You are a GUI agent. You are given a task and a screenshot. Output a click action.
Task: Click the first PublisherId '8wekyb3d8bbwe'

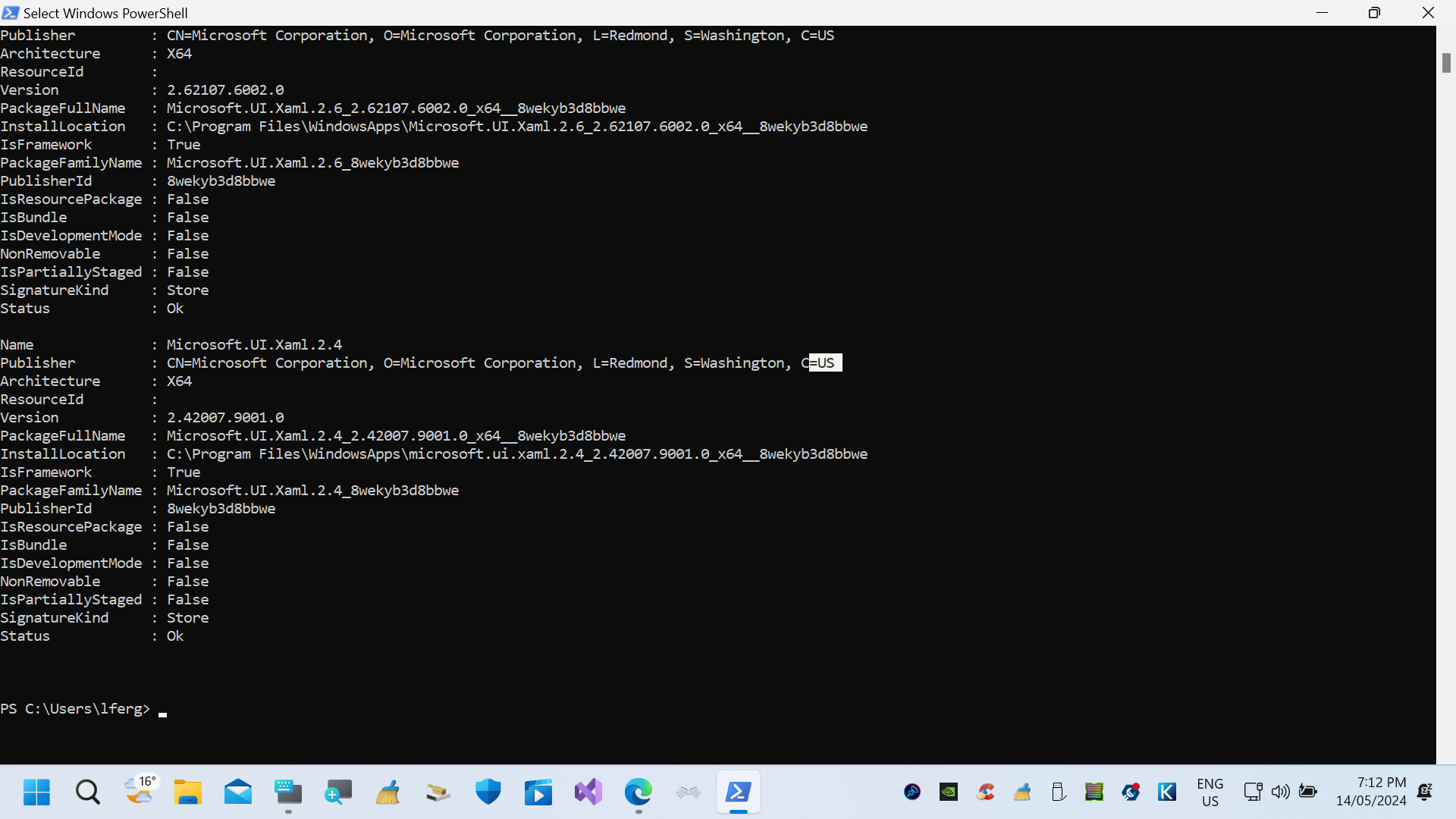point(221,181)
